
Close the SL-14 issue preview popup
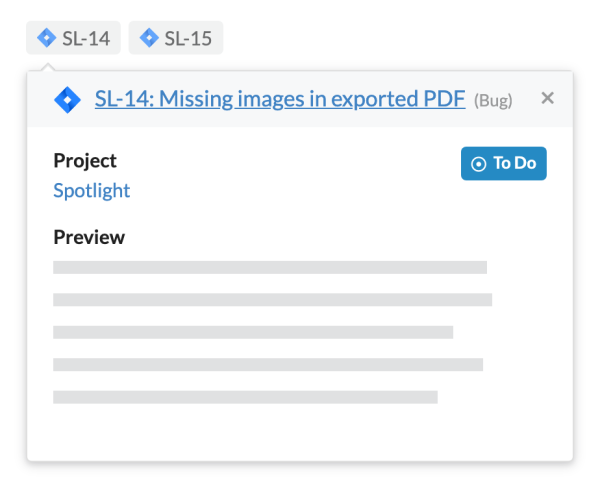tap(547, 98)
